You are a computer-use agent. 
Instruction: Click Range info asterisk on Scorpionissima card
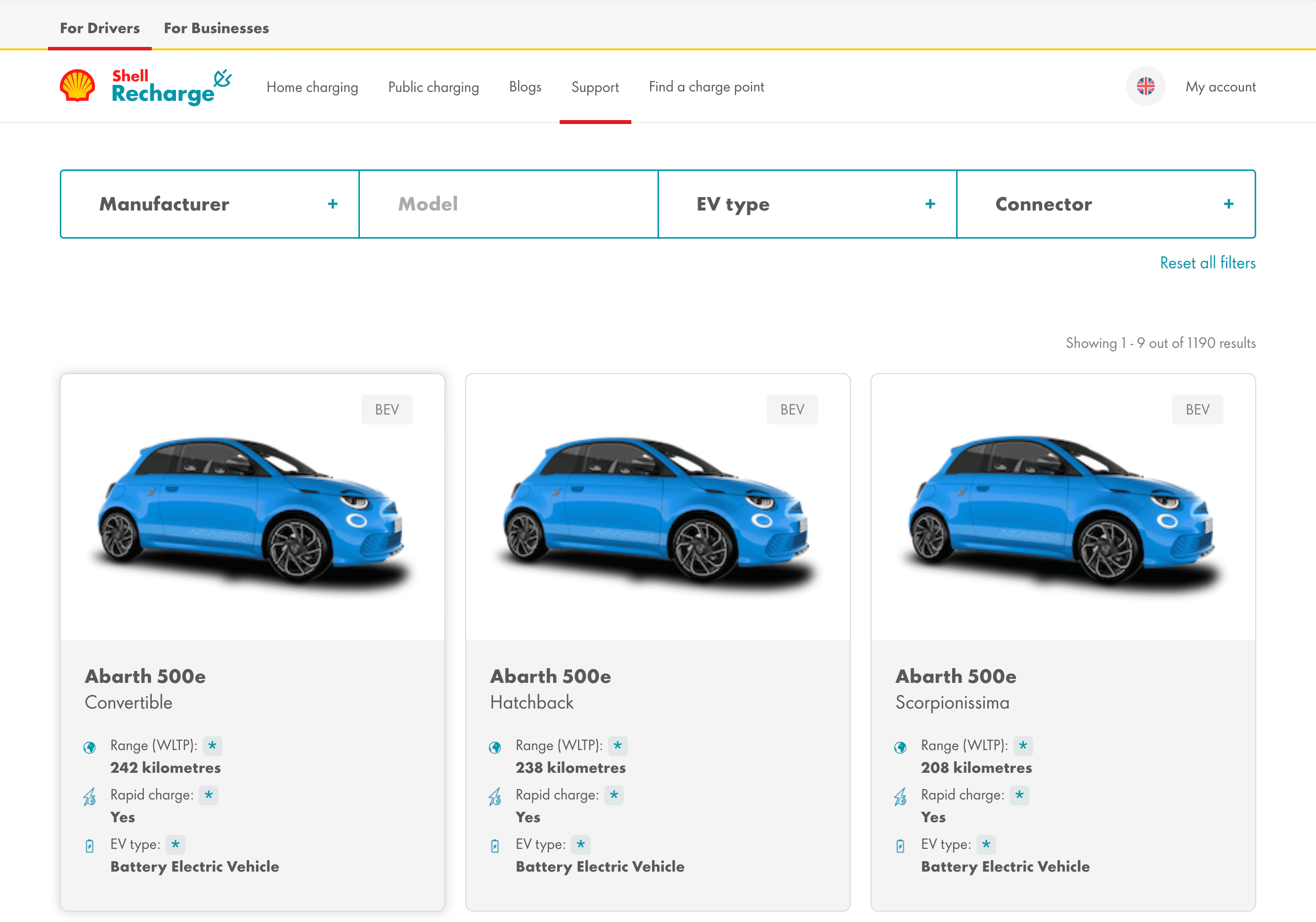[1023, 746]
